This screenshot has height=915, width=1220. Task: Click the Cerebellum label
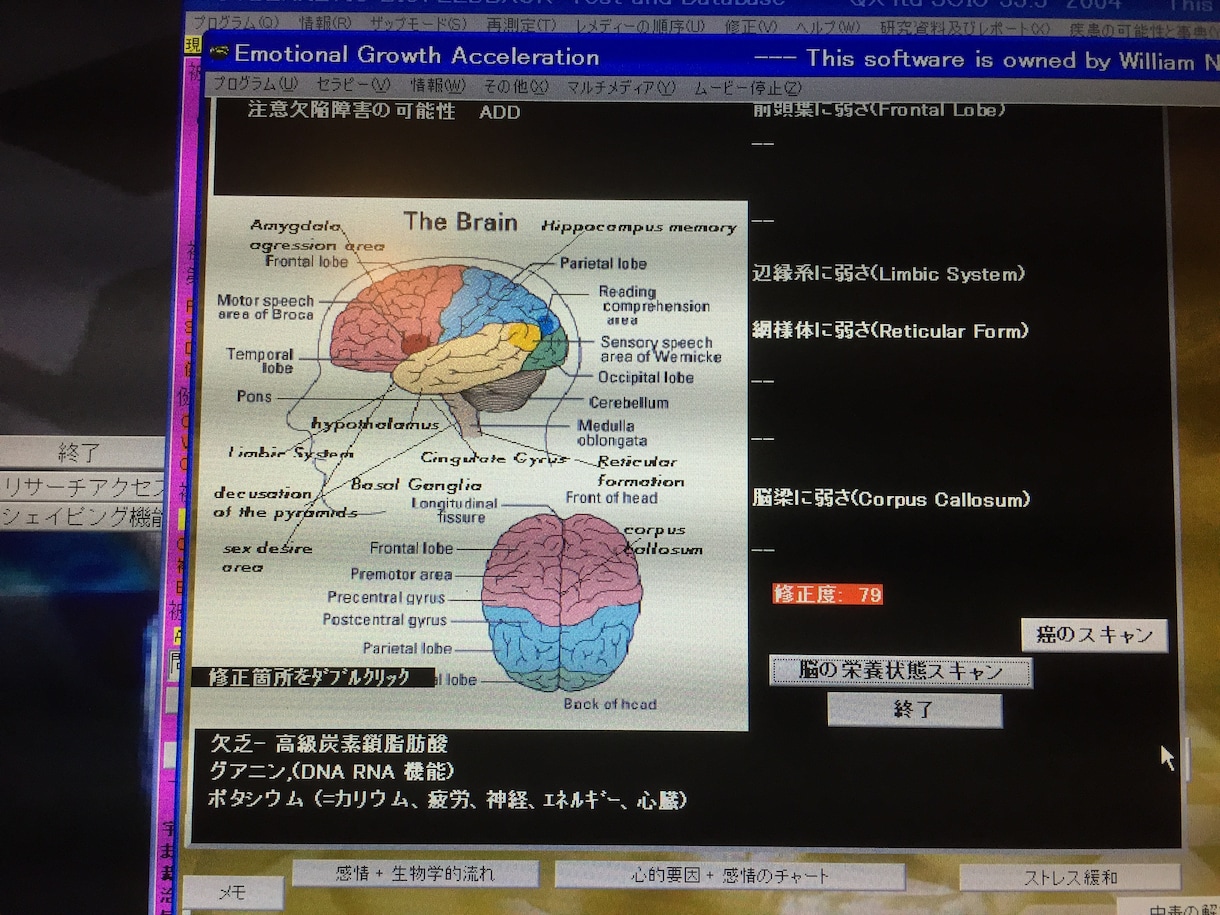tap(628, 402)
